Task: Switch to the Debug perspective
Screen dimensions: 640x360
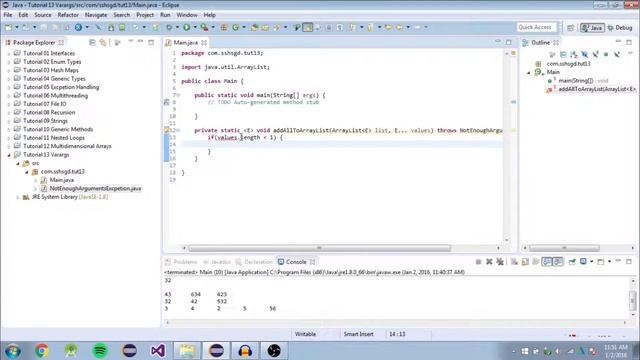Action: 620,27
